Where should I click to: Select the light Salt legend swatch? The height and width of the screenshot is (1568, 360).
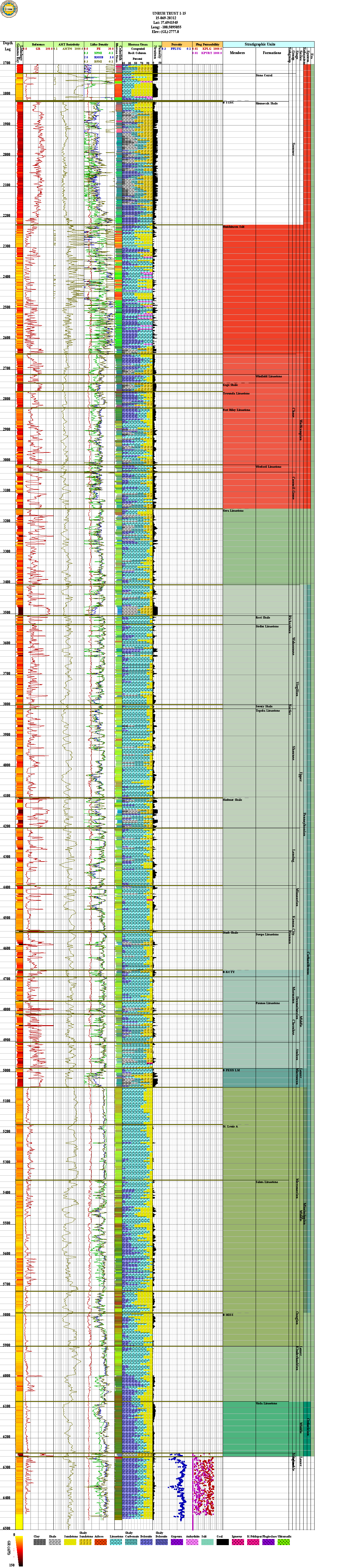[207, 1542]
